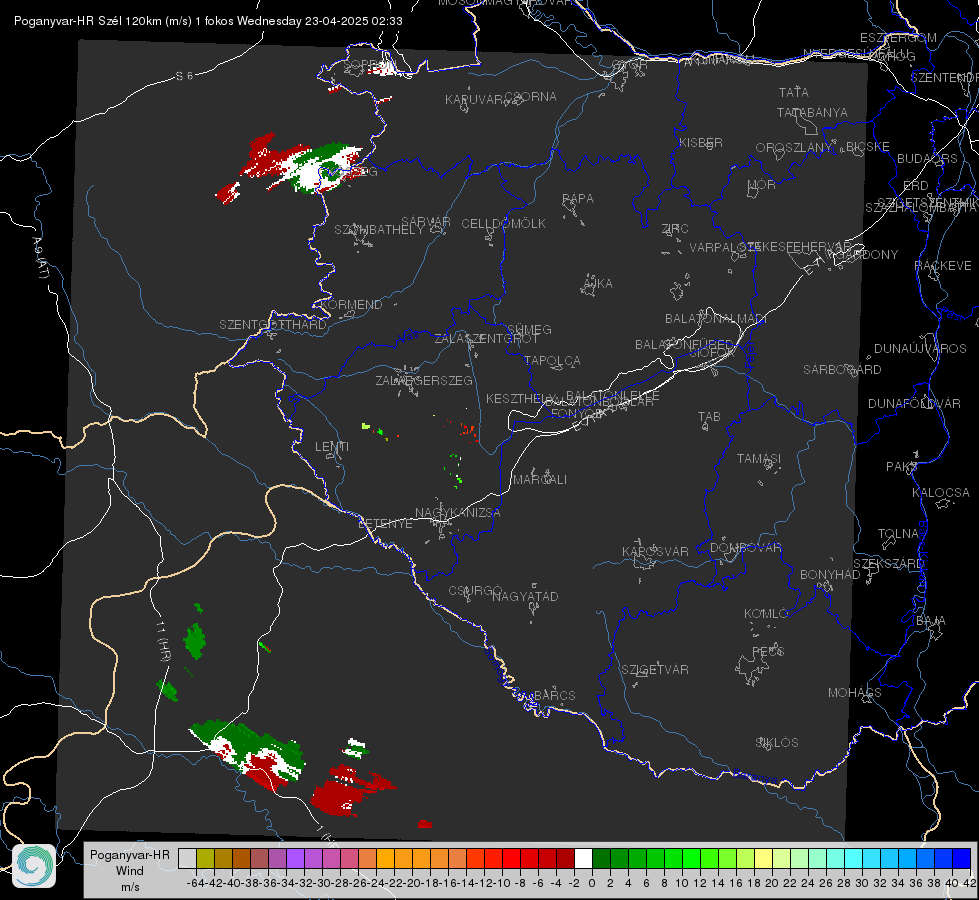Click the MÓR city label
This screenshot has height=900, width=979.
[762, 185]
